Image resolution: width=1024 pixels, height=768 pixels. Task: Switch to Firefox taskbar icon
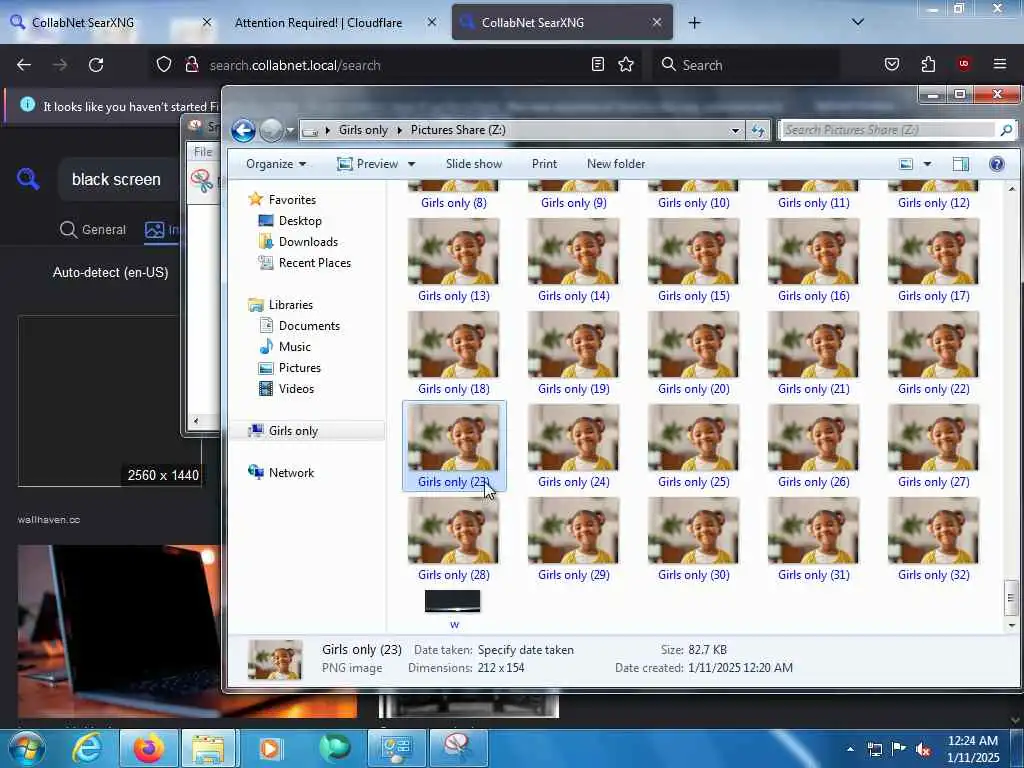149,748
